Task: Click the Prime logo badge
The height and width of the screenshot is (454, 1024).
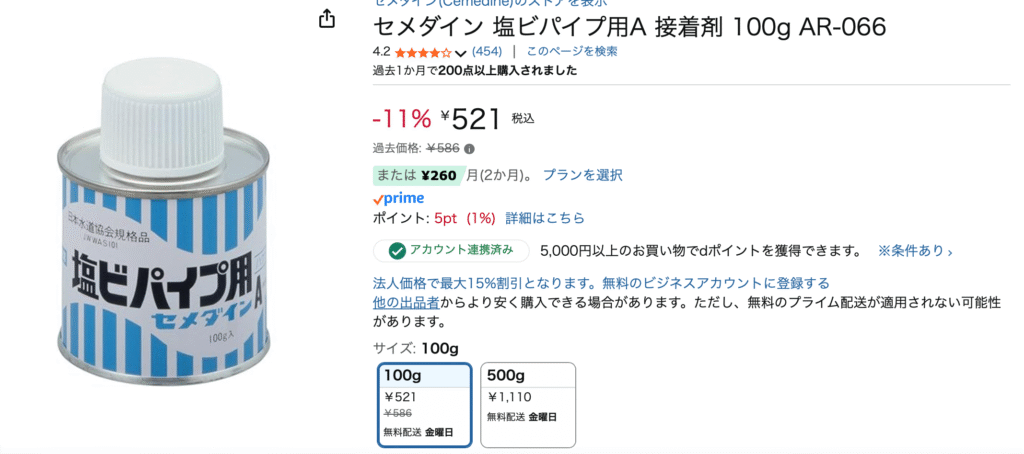Action: point(398,198)
